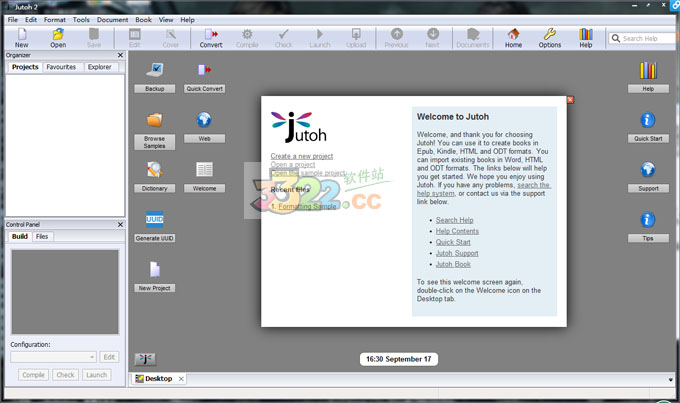Open Options from the toolbar
Image resolution: width=680 pixels, height=403 pixels.
click(550, 38)
